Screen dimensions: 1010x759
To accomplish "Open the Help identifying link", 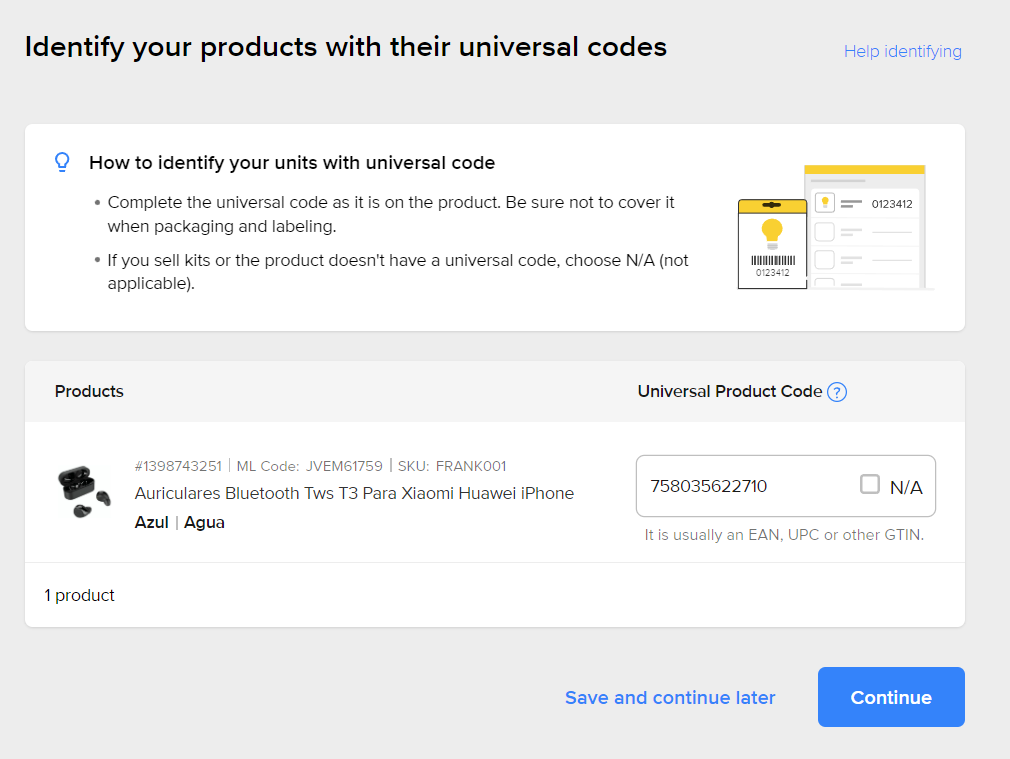I will [x=902, y=51].
